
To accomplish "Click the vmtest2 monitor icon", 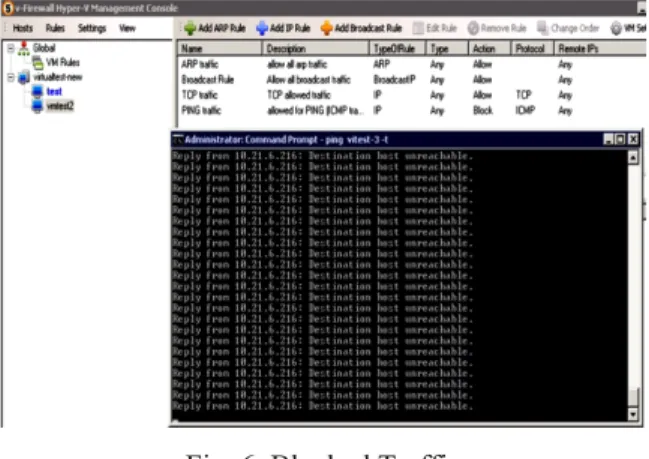I will 37,106.
